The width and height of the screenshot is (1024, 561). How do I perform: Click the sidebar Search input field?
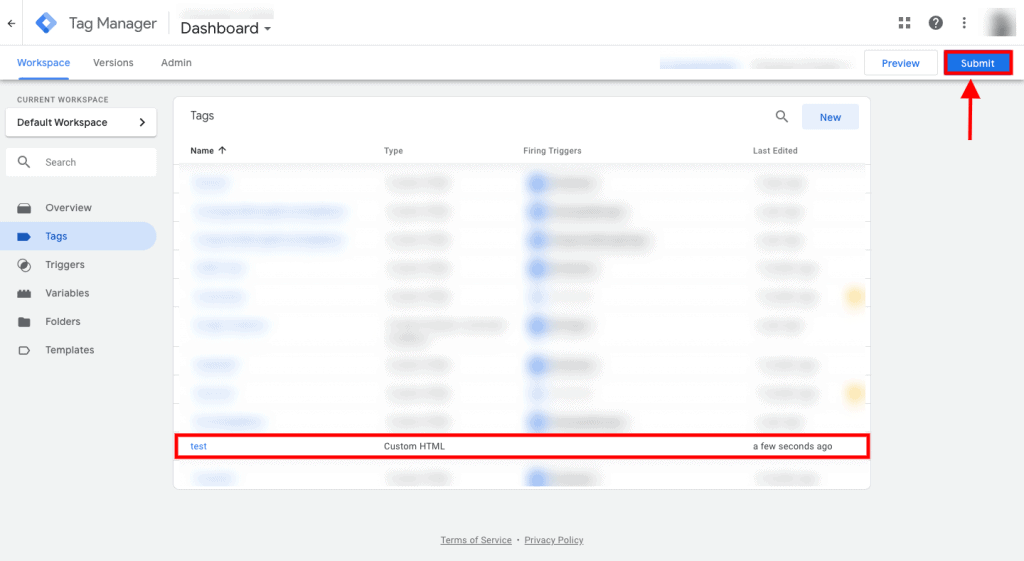pos(90,162)
